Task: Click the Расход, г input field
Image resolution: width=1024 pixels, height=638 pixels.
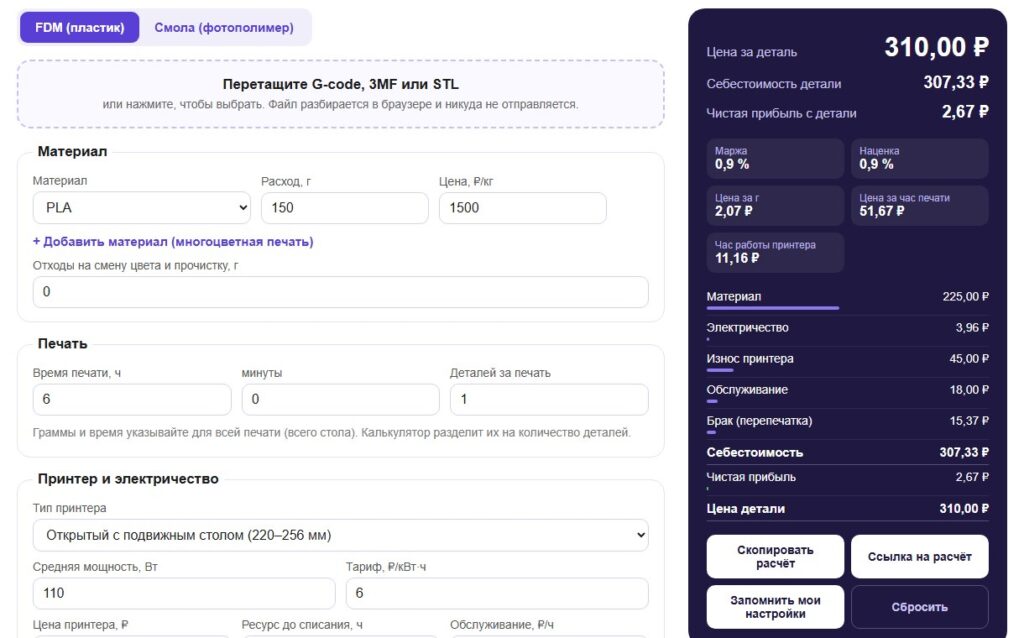Action: (345, 208)
